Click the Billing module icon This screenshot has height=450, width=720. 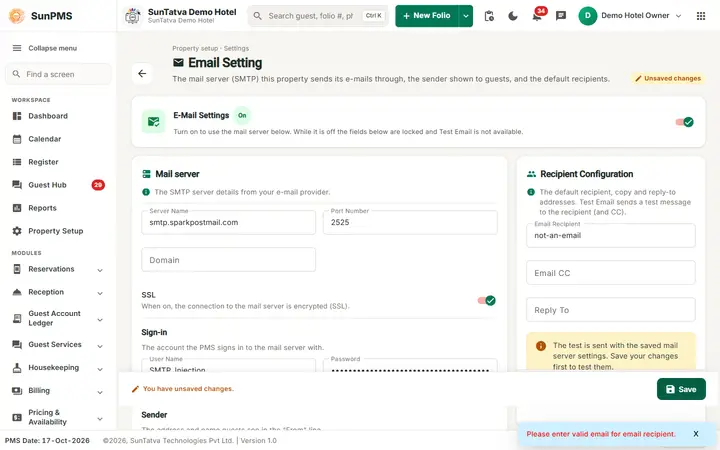click(17, 391)
